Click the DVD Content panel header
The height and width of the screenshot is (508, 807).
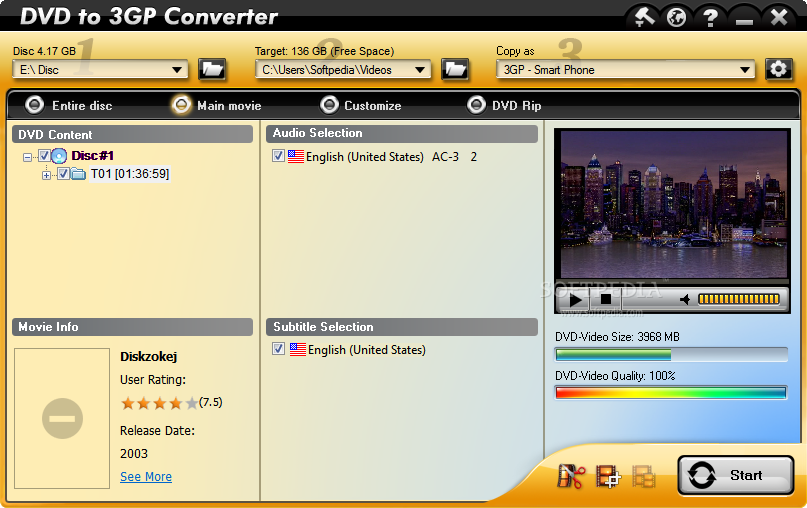click(132, 135)
